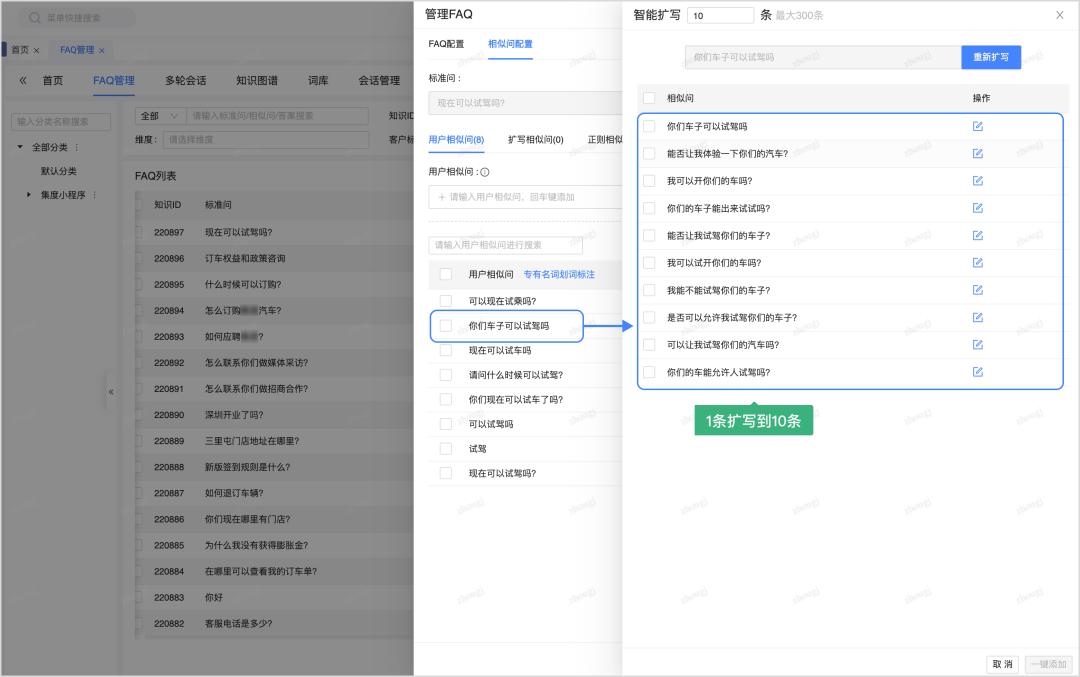This screenshot has width=1080, height=677.
Task: Click the 专有名词划词标注 link
Action: [x=559, y=274]
